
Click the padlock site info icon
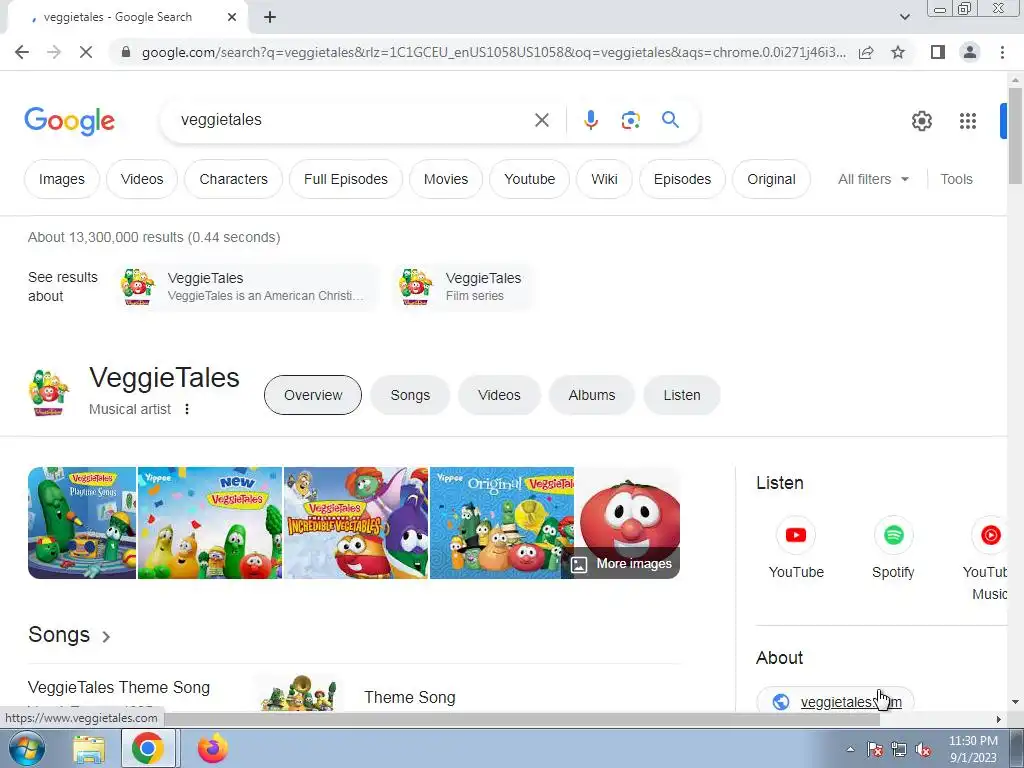point(126,52)
